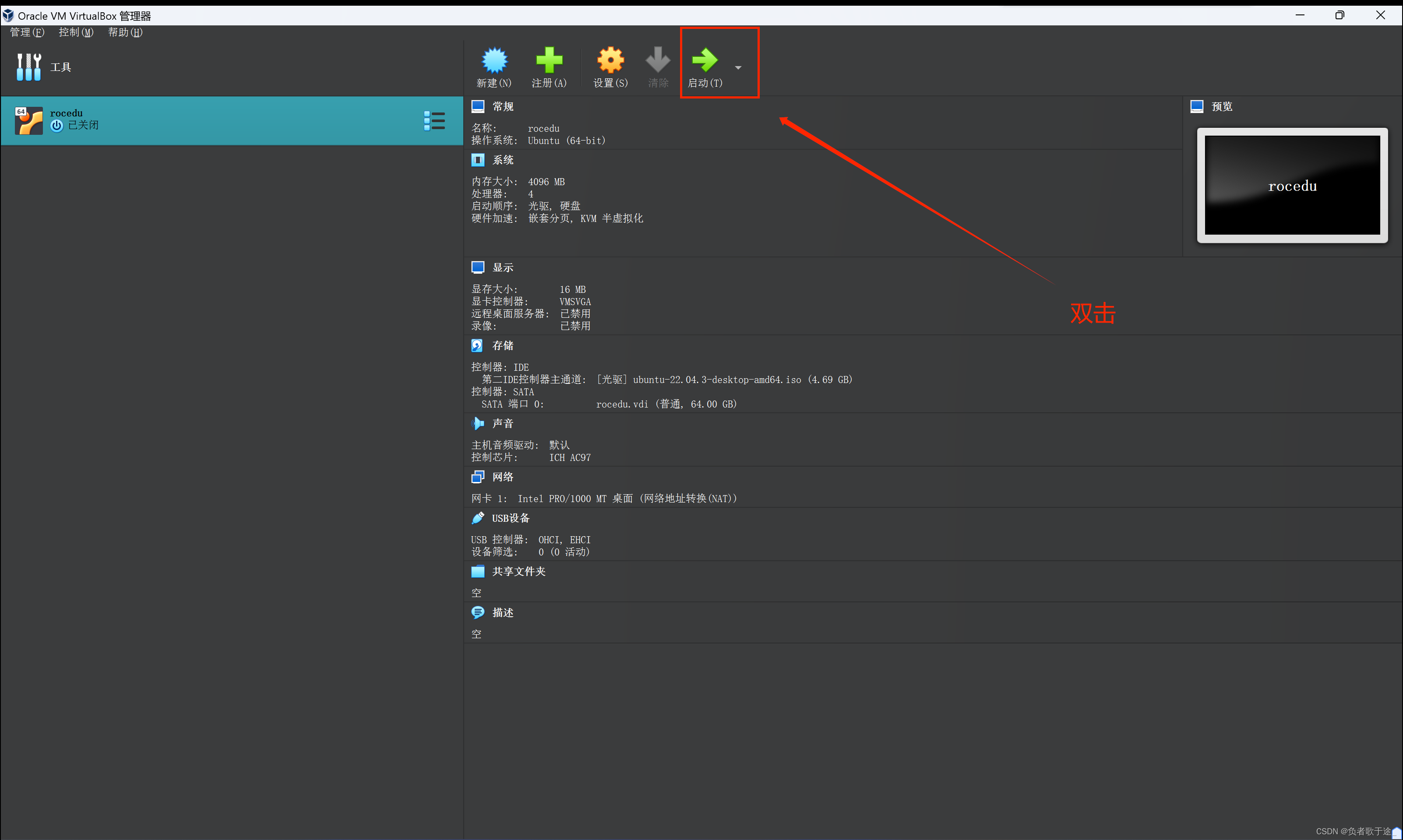The width and height of the screenshot is (1403, 840).
Task: Open the 显示 display section header
Action: pos(503,267)
